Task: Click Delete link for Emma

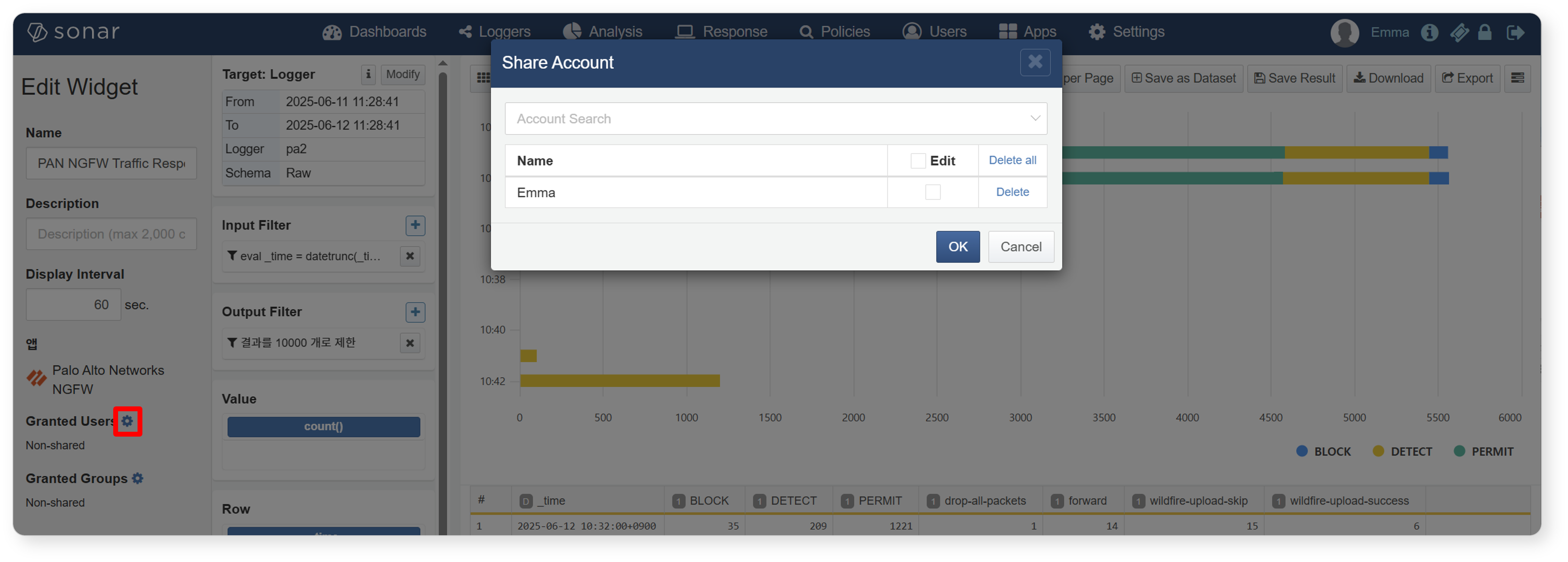Action: pyautogui.click(x=1012, y=192)
